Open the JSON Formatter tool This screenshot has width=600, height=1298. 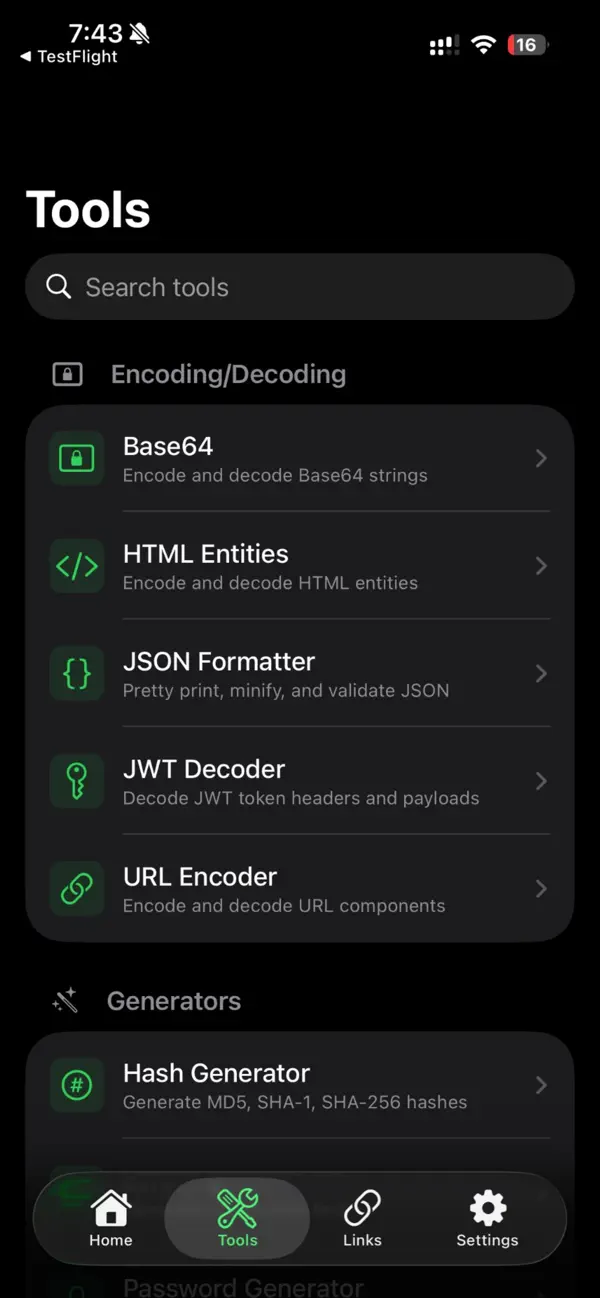[x=300, y=673]
